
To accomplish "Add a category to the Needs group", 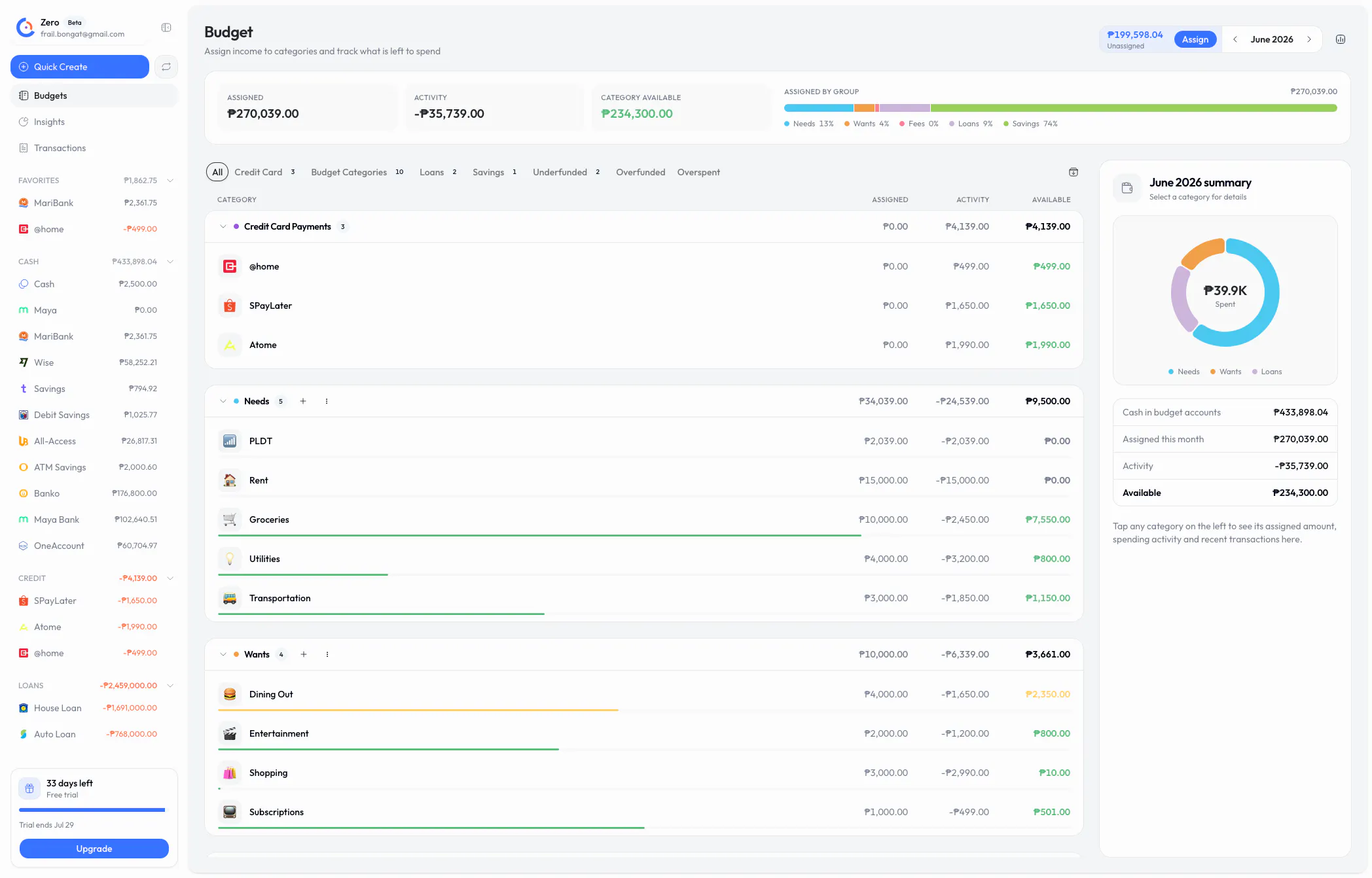I will pyautogui.click(x=303, y=401).
